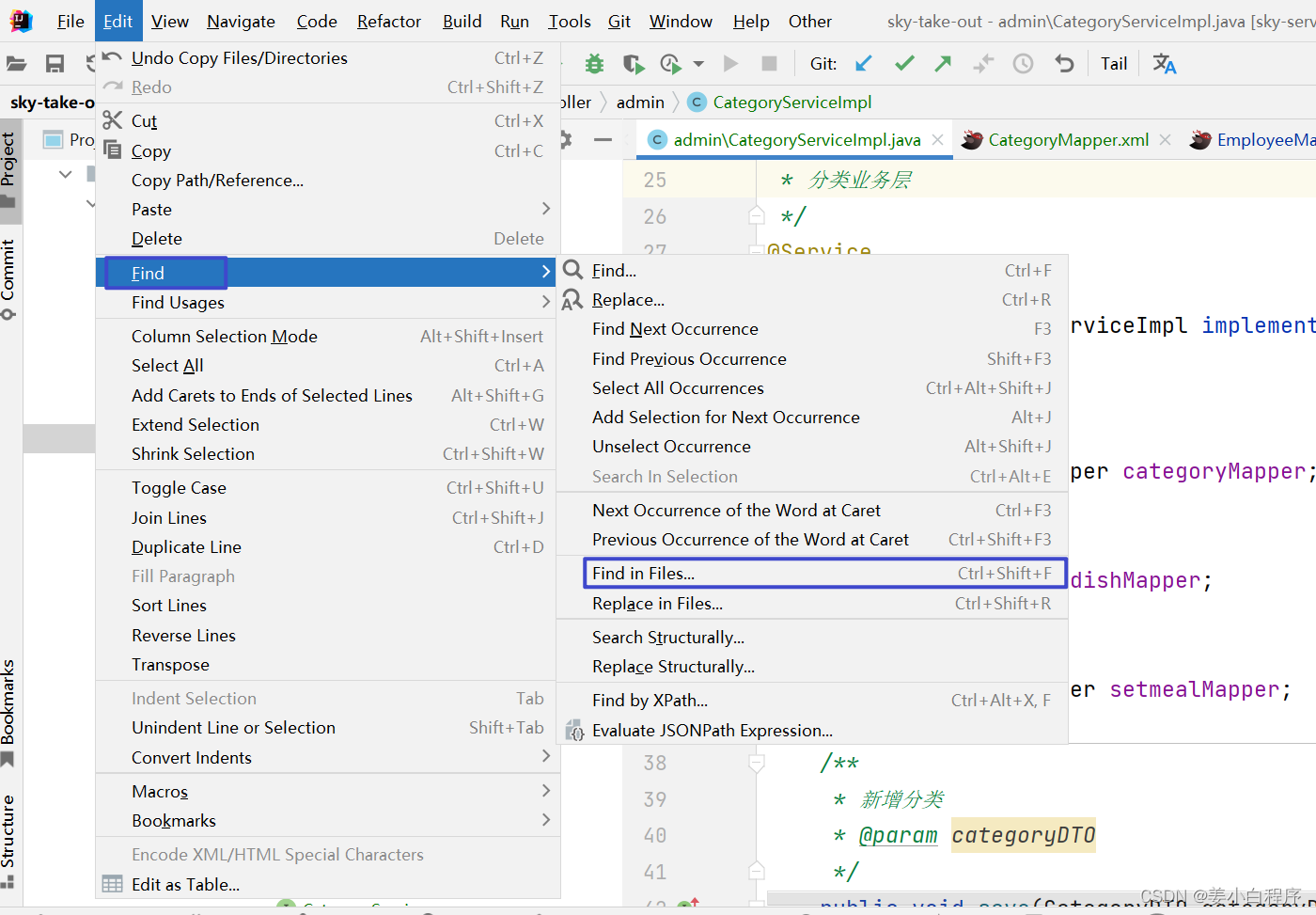Close the admin\CategoryServiceImpl.java tab

tap(936, 139)
